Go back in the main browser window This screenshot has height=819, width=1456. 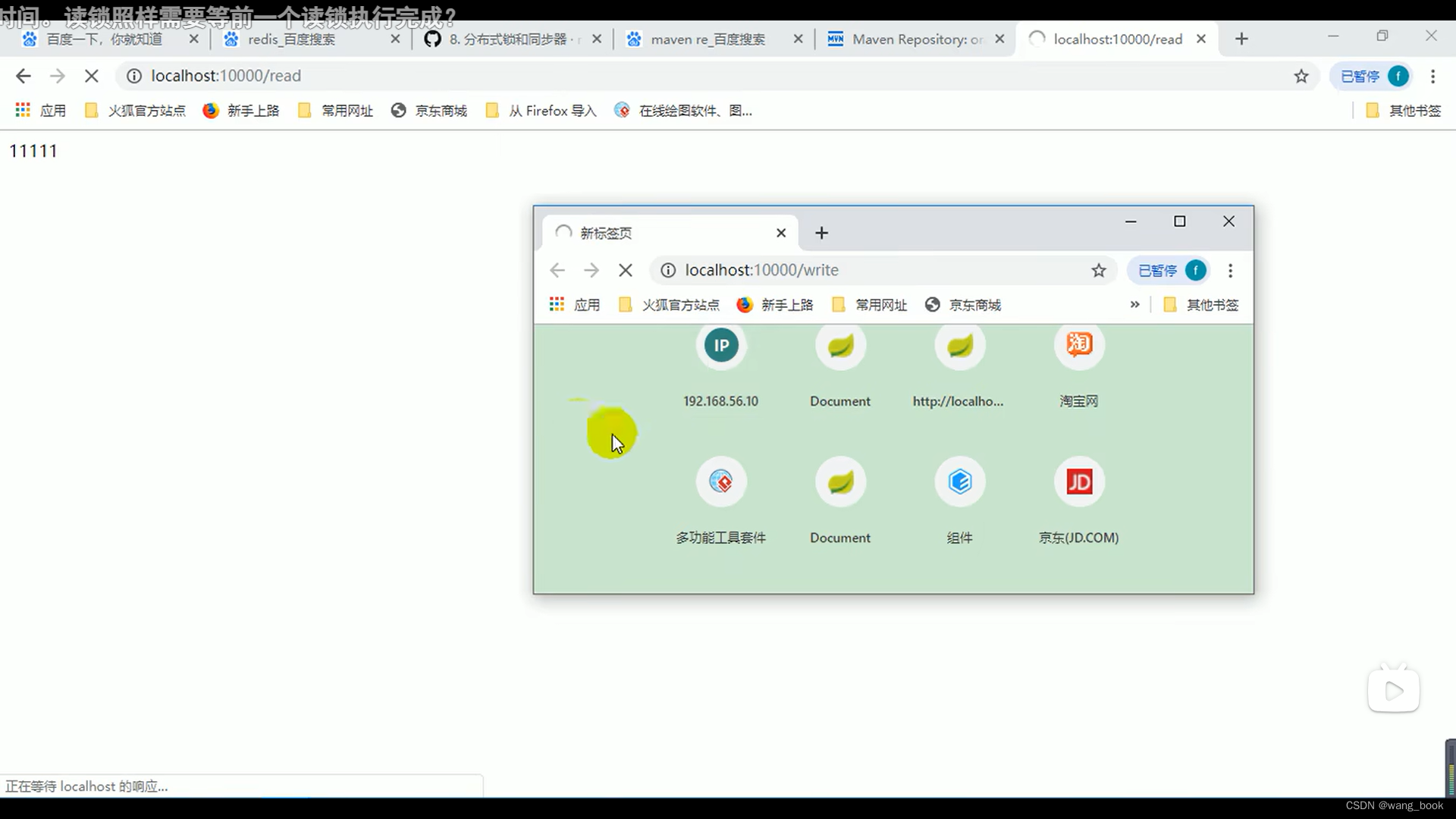(24, 76)
